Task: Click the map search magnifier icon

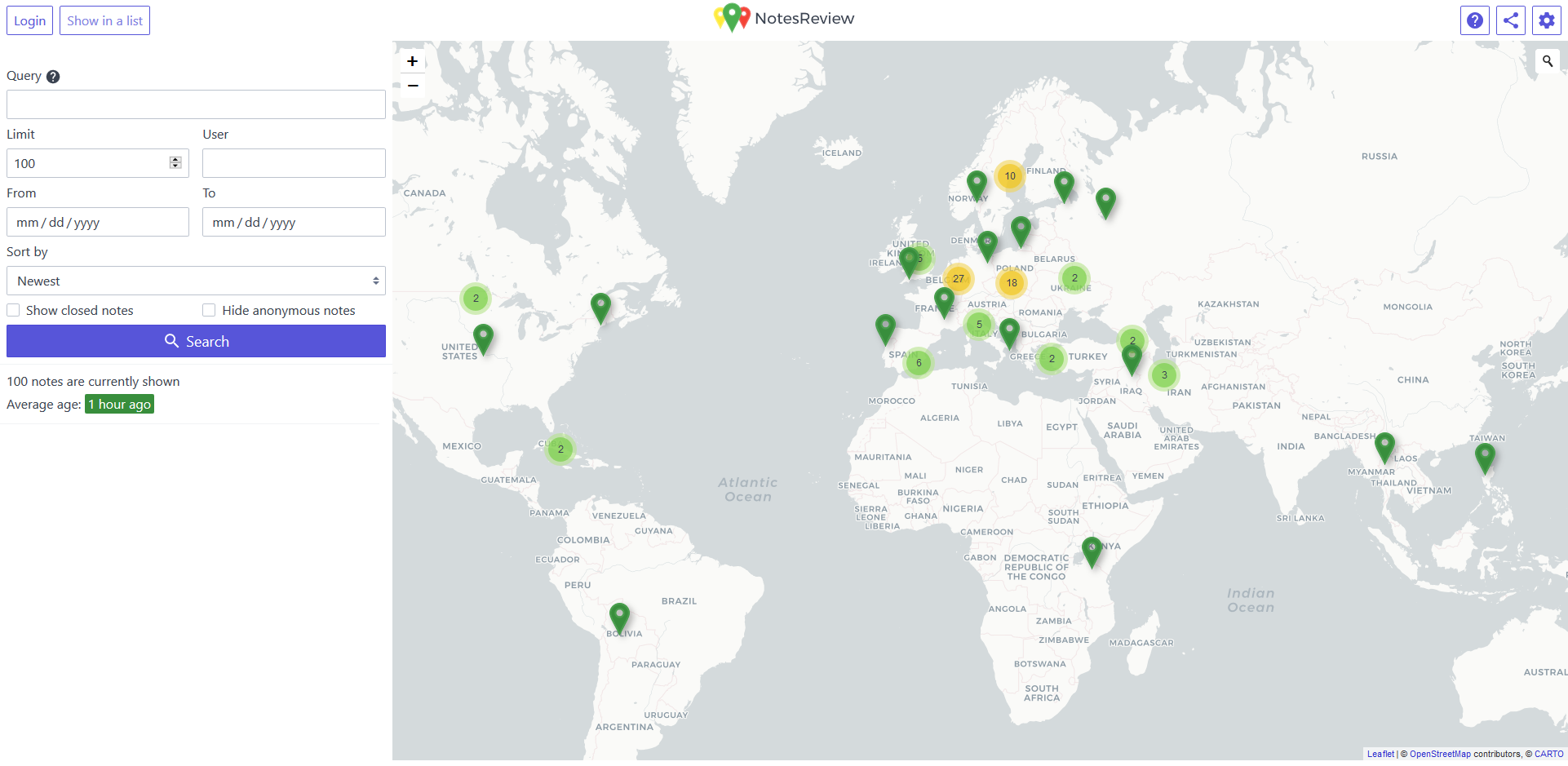Action: point(1548,61)
